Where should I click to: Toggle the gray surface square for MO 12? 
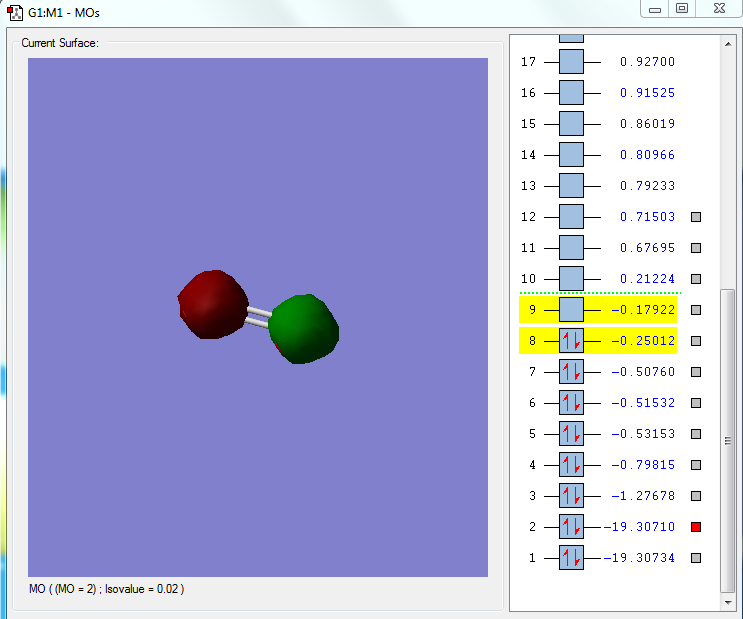pyautogui.click(x=696, y=217)
